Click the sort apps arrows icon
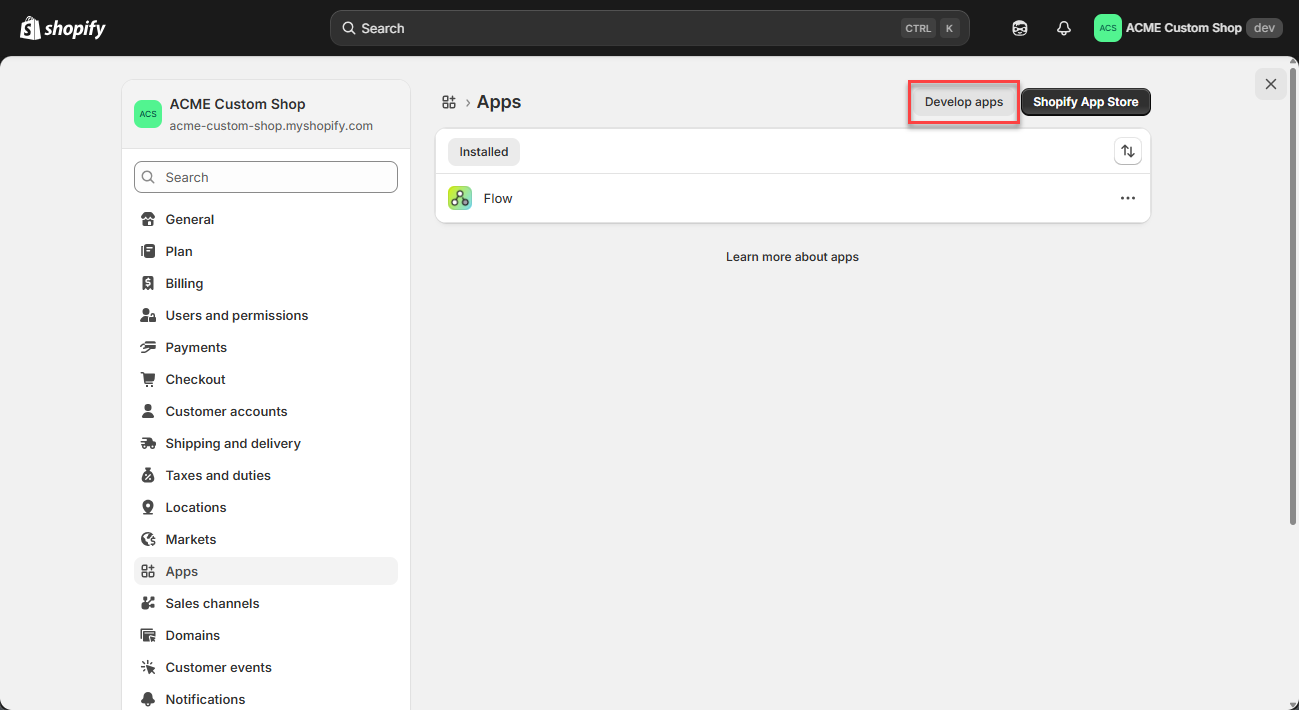 (x=1128, y=151)
